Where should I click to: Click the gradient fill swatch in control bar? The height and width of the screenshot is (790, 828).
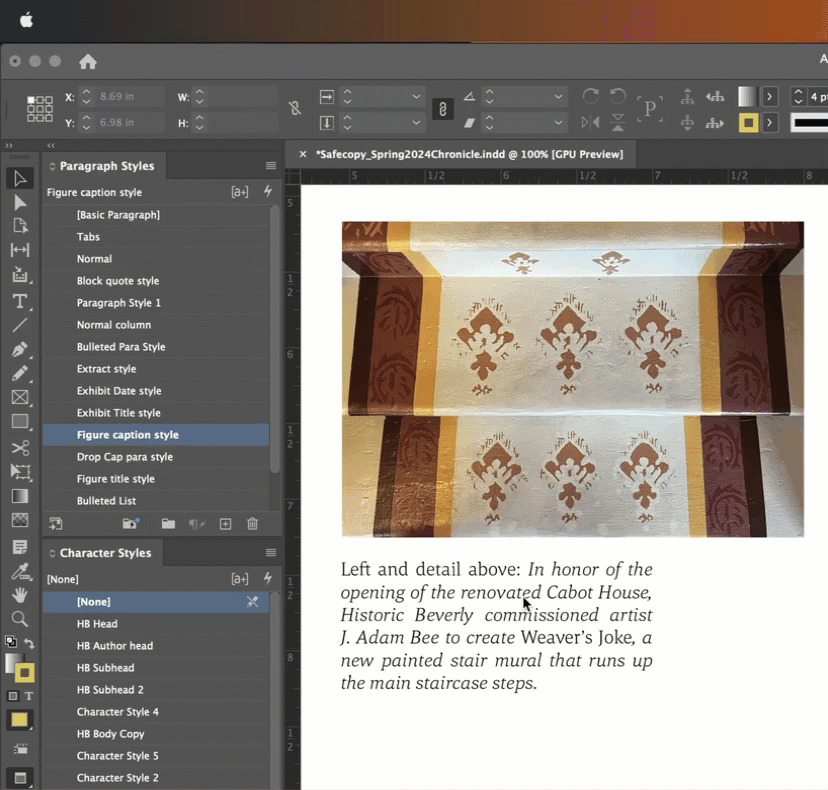point(747,97)
